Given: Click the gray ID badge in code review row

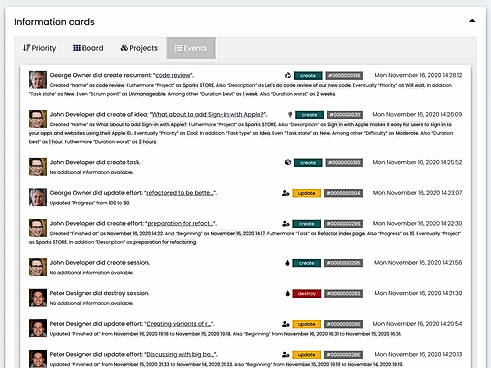Looking at the screenshot, I should [x=344, y=76].
